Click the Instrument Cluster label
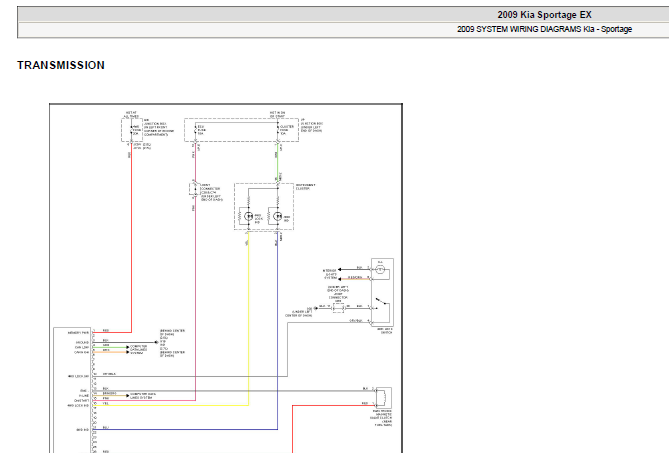 pyautogui.click(x=305, y=187)
